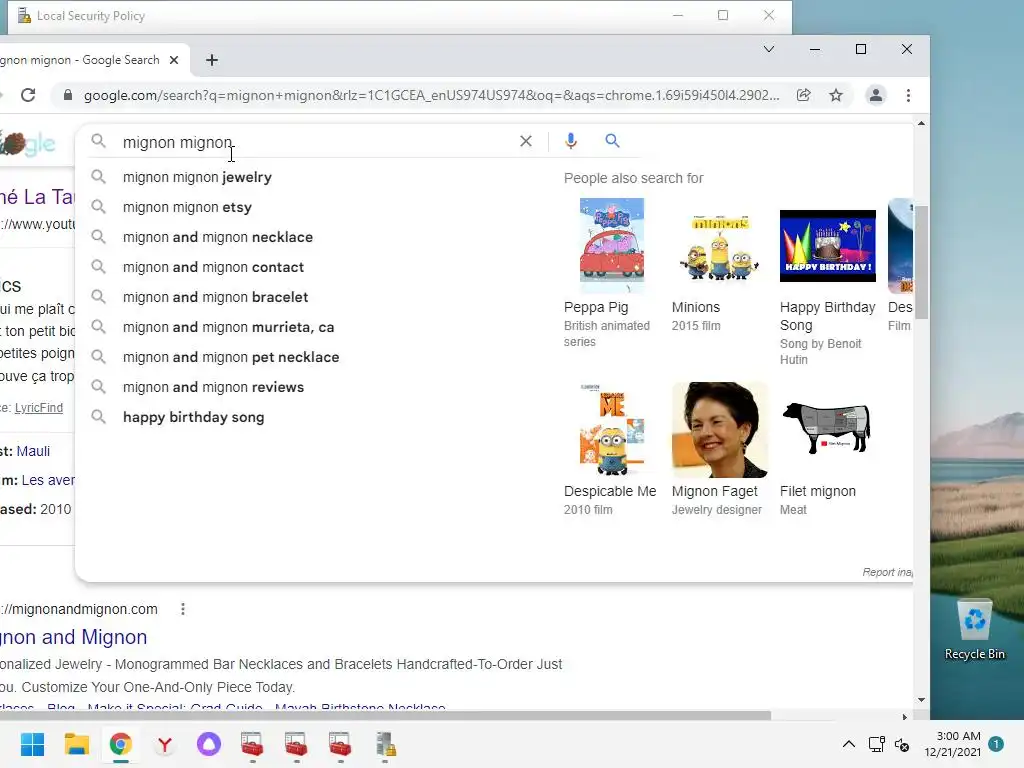Viewport: 1024px width, 768px height.
Task: Open network status tray icon
Action: pyautogui.click(x=876, y=744)
